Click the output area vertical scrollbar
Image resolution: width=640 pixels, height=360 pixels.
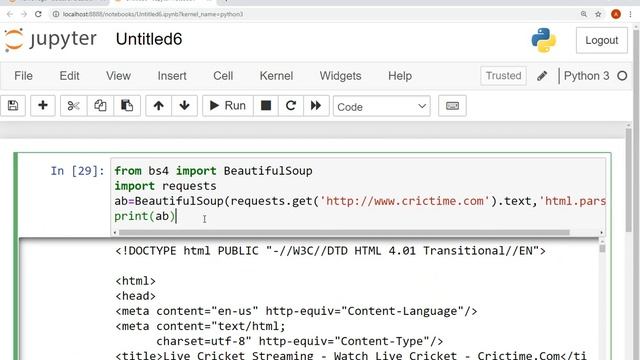(x=602, y=249)
